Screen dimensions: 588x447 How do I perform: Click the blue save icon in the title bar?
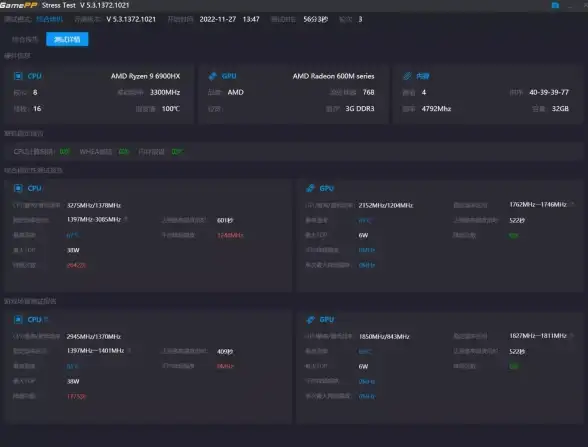(555, 5)
